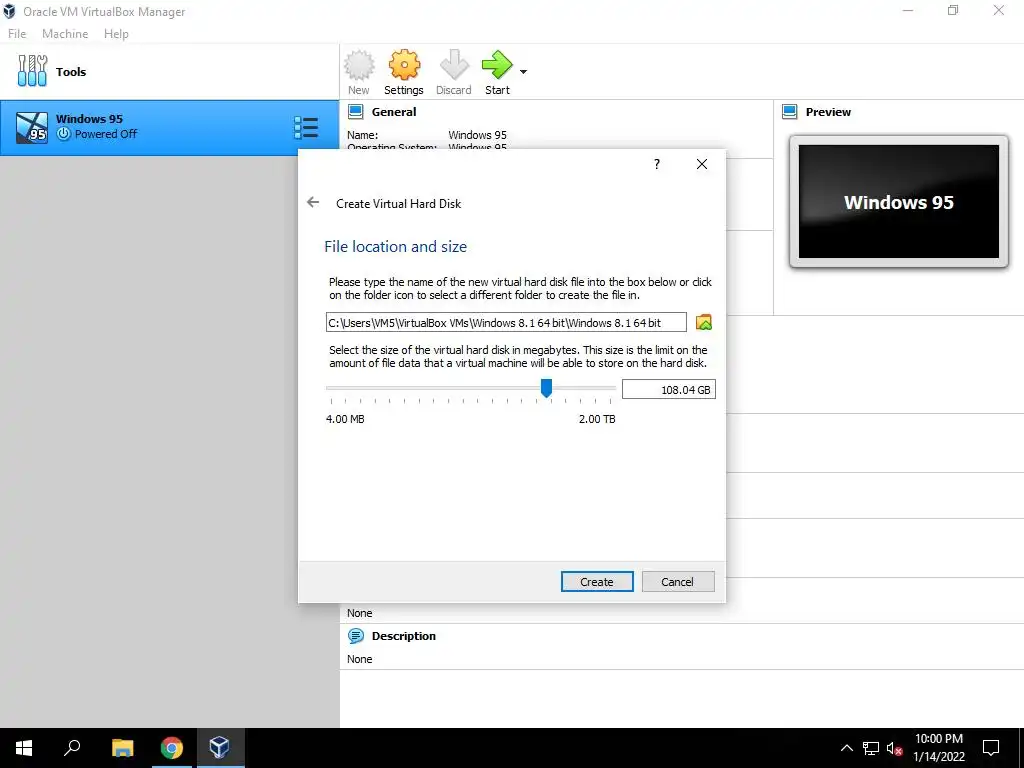
Task: Click the Windows 95 OS icon in list
Action: [x=32, y=127]
